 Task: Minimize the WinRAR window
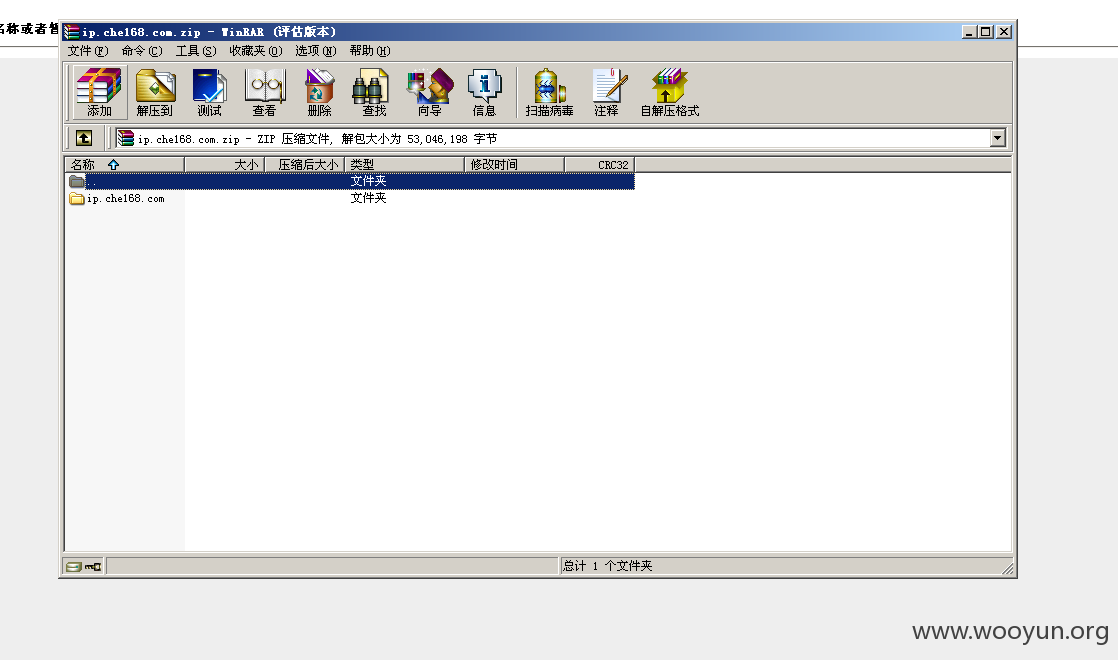(x=969, y=32)
